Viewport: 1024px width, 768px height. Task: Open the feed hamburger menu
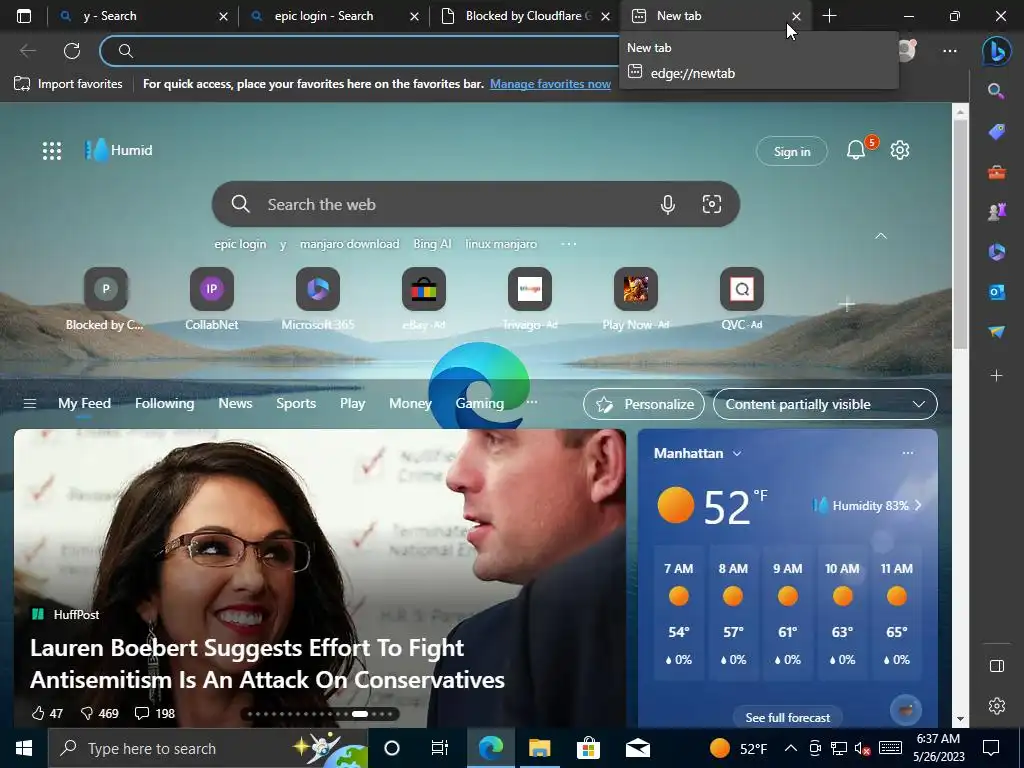tap(29, 404)
